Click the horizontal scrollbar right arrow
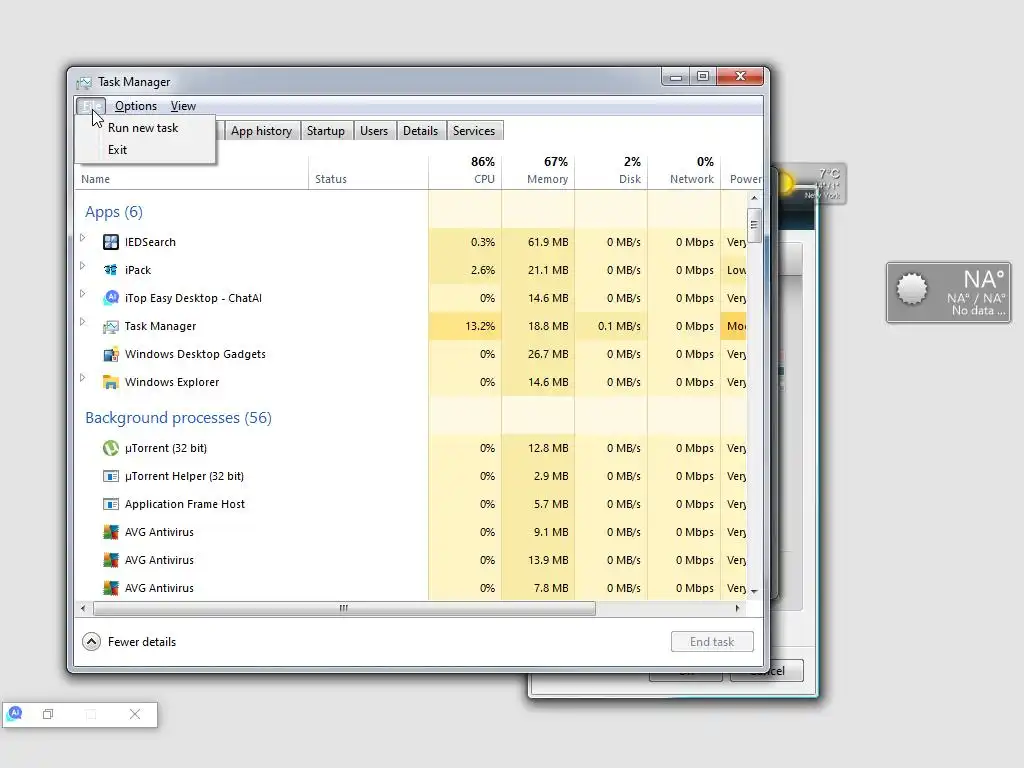 [x=737, y=609]
